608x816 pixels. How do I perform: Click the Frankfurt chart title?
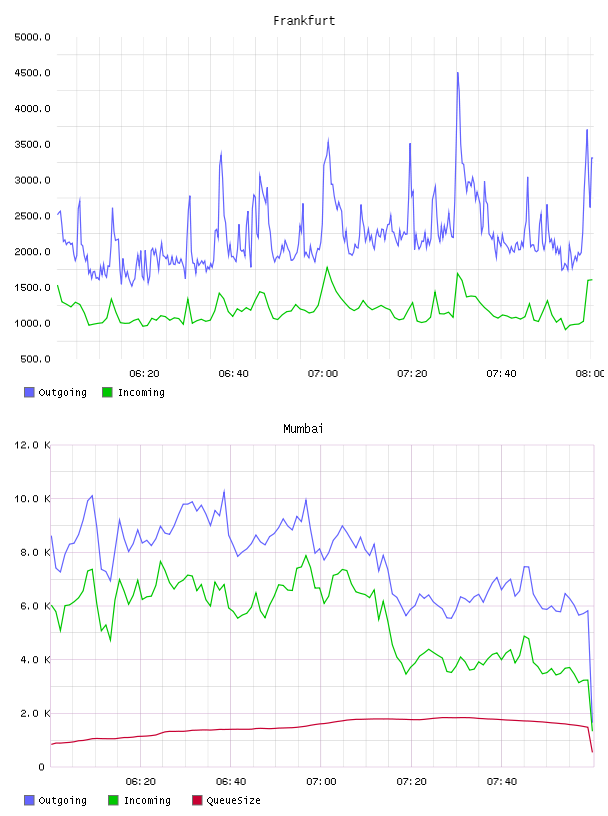pyautogui.click(x=304, y=21)
